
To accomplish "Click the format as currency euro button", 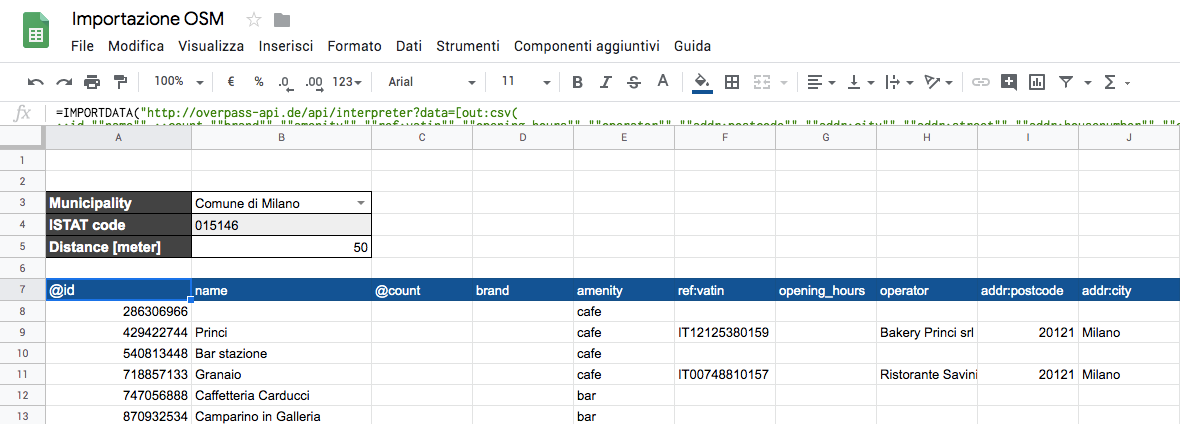I will coord(231,82).
